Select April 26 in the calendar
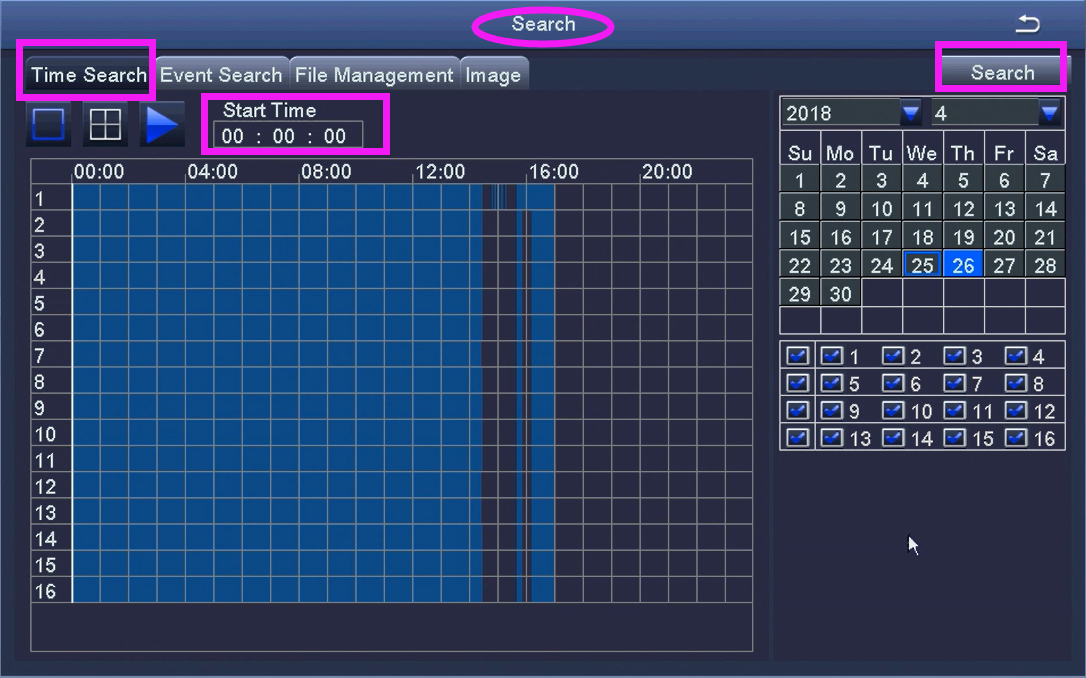 pos(963,265)
